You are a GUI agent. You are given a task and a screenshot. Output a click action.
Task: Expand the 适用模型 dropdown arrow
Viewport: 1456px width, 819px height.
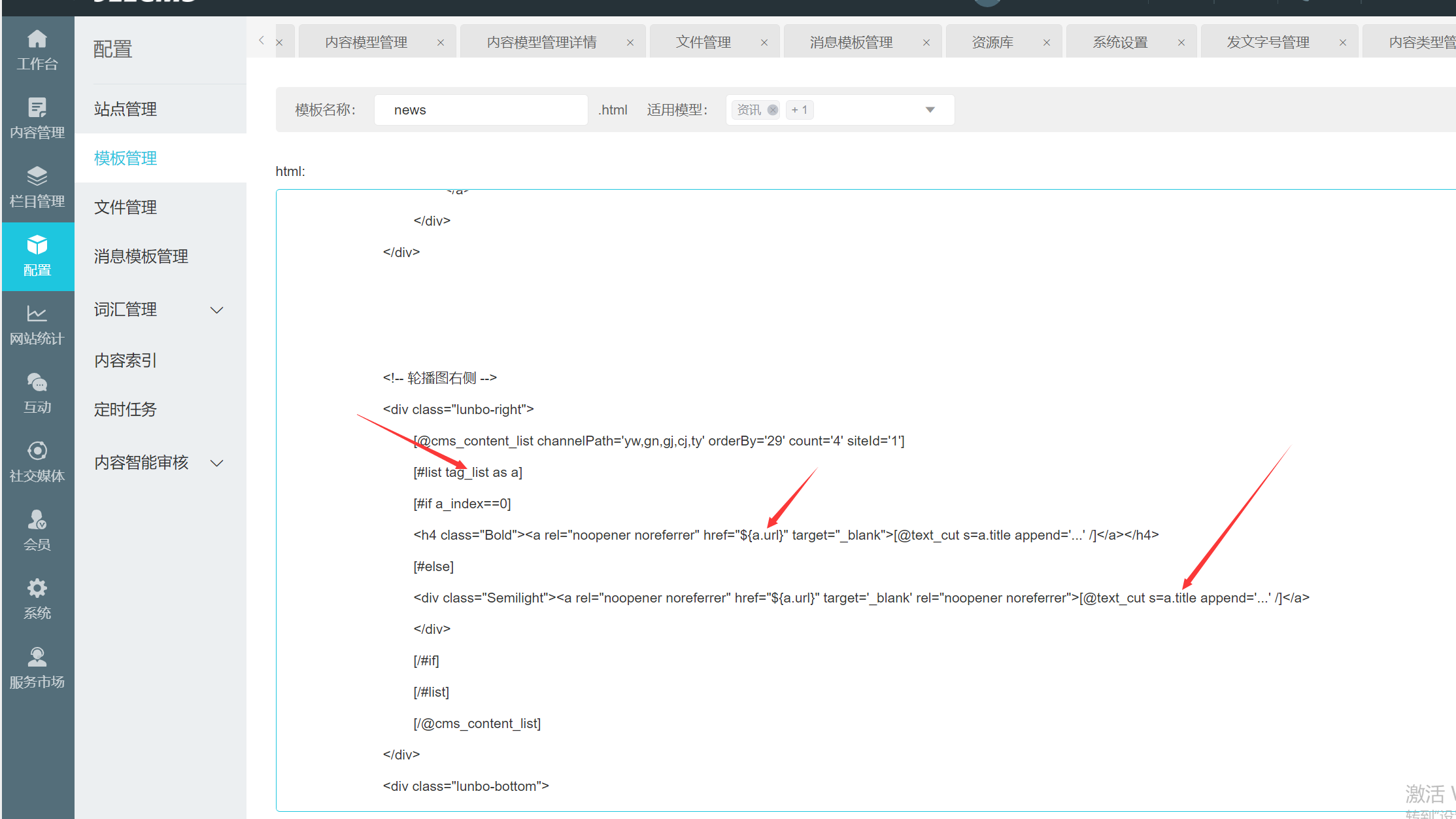pyautogui.click(x=930, y=110)
